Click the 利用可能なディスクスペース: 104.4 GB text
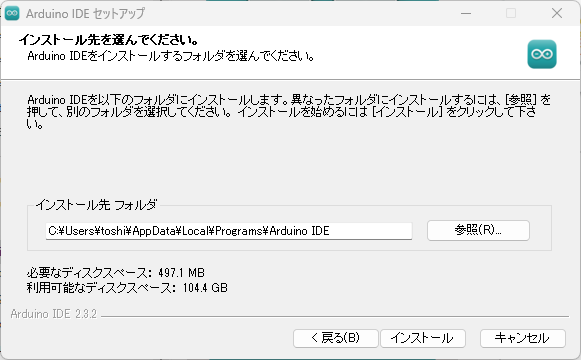 click(127, 288)
